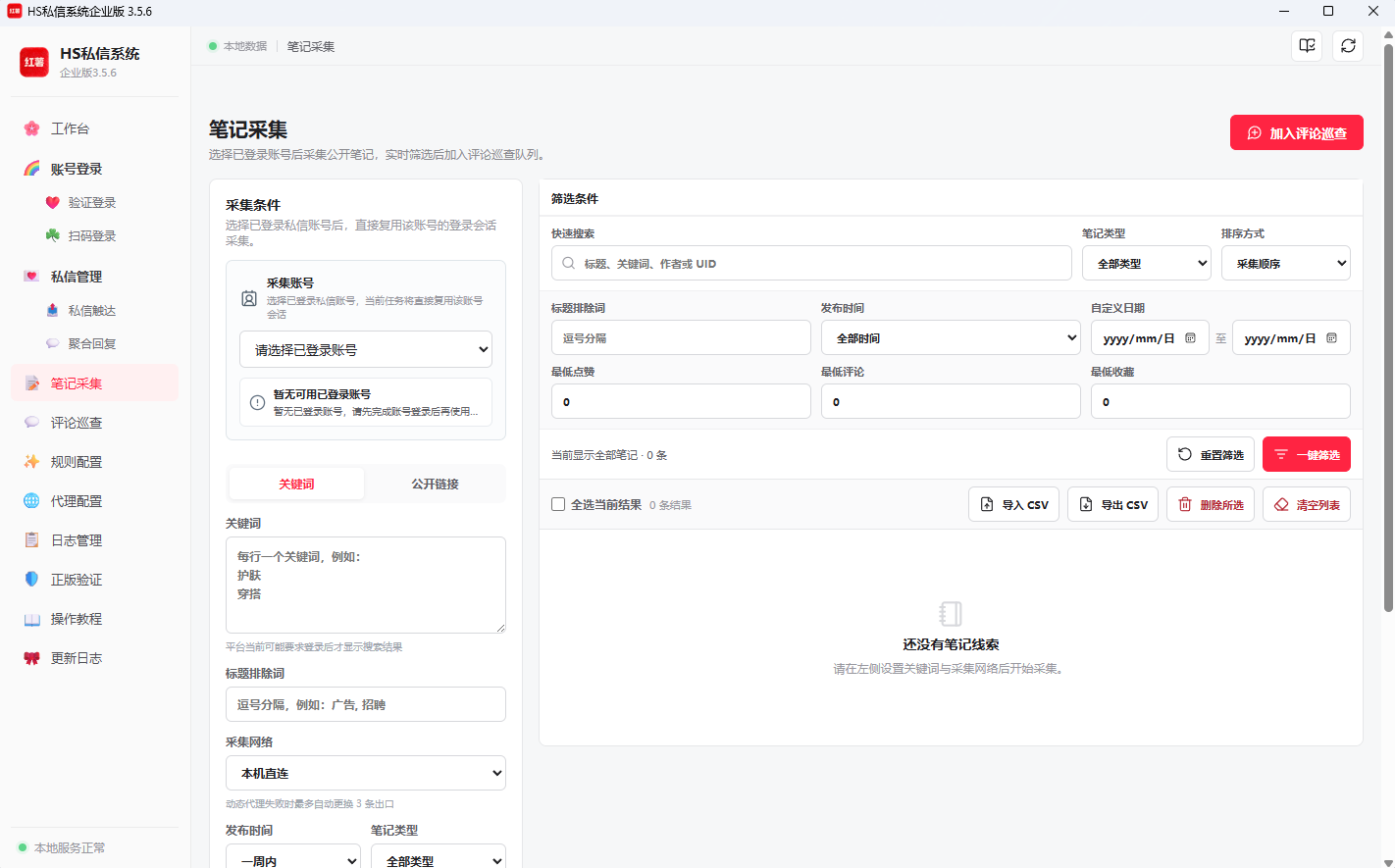1395x868 pixels.
Task: Click the warning circle icon beside 暂无可用已登录账号
Action: click(257, 402)
